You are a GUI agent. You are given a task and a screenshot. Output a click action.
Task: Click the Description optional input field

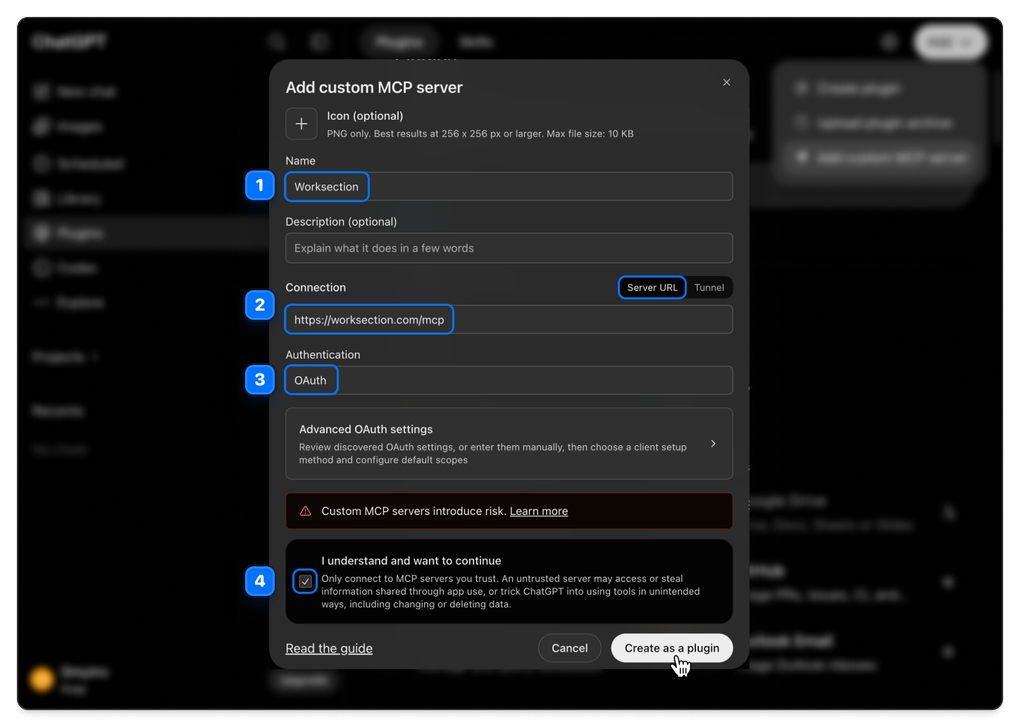(x=509, y=248)
